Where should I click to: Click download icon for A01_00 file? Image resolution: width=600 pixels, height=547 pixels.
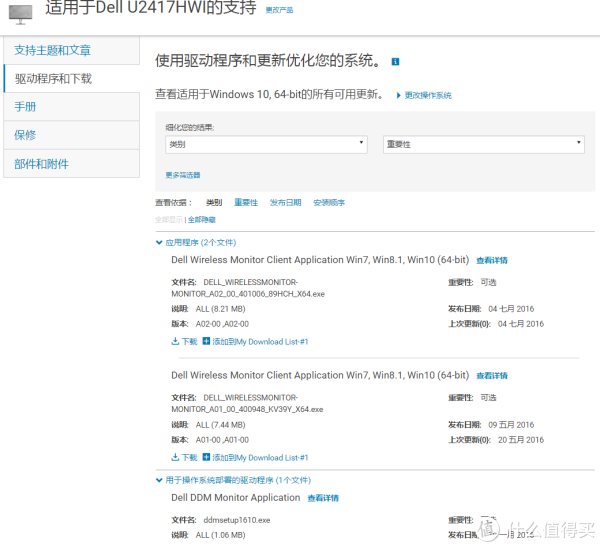click(175, 457)
